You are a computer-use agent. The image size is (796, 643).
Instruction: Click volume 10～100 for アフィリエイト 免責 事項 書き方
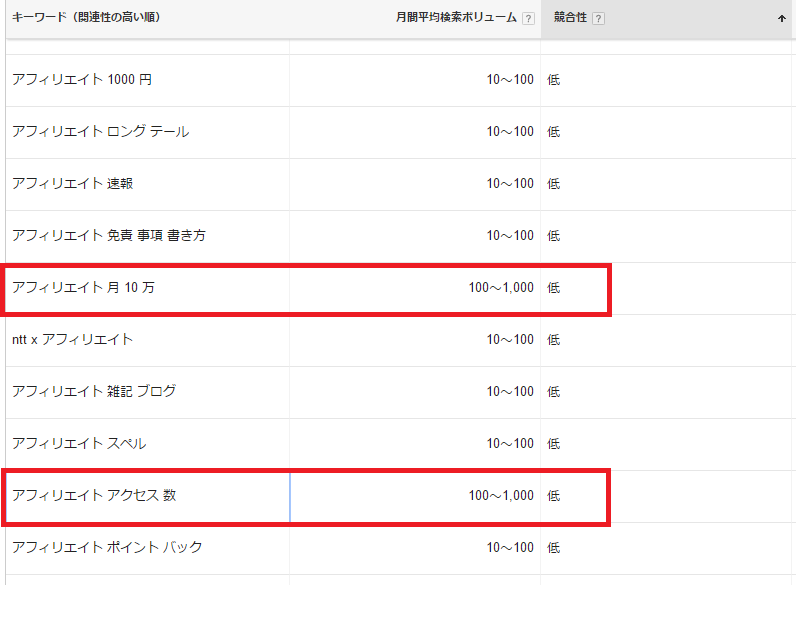pos(510,235)
